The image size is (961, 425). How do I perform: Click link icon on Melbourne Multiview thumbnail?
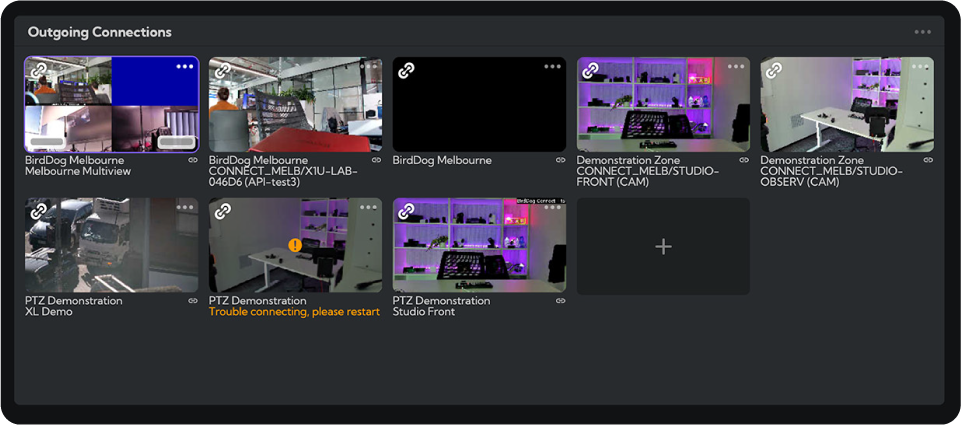[38, 71]
